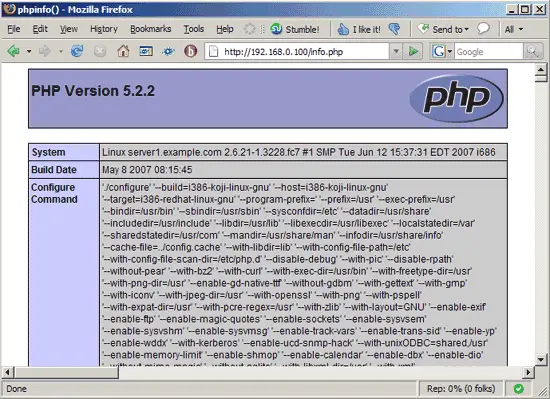Go to the Home page
The height and width of the screenshot is (399, 550).
[123, 52]
